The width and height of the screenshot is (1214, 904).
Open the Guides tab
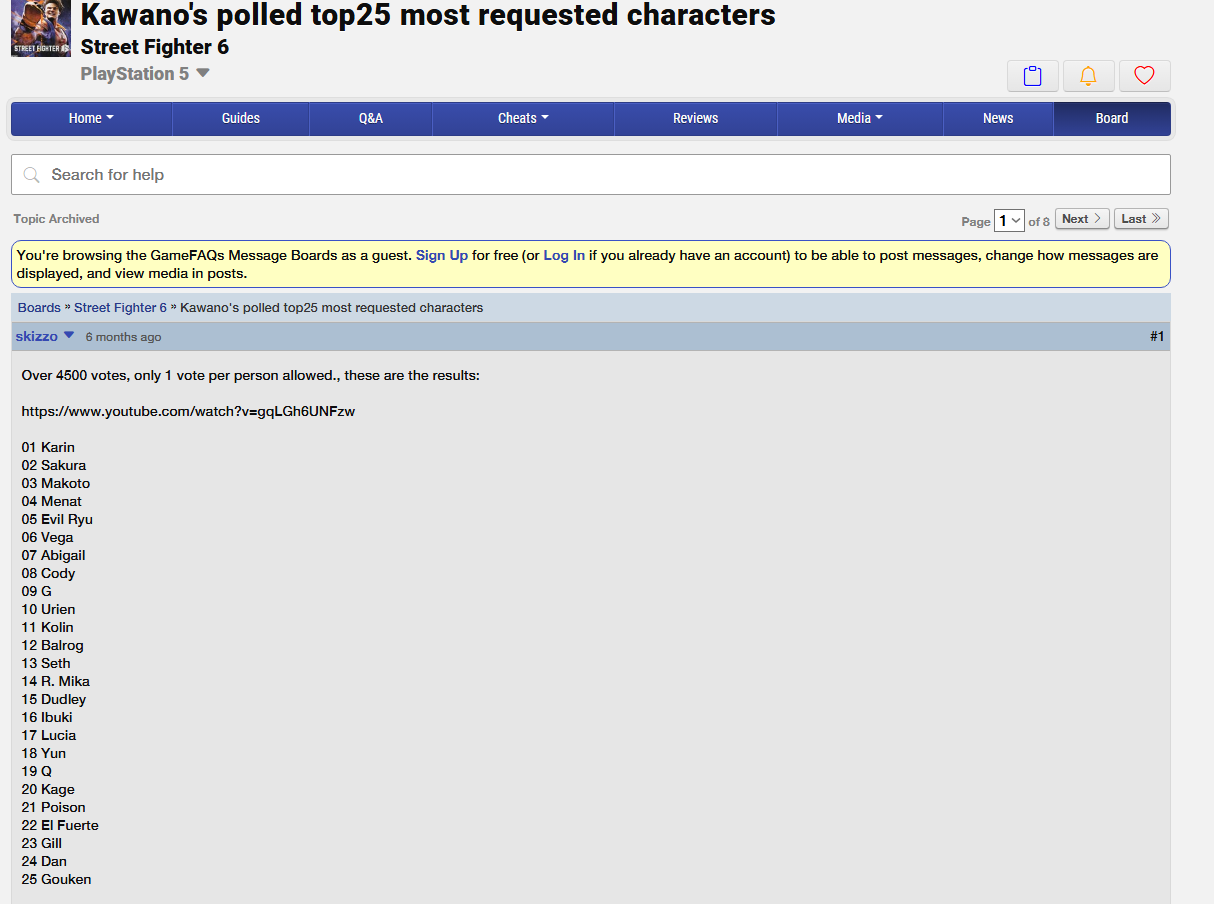tap(241, 118)
